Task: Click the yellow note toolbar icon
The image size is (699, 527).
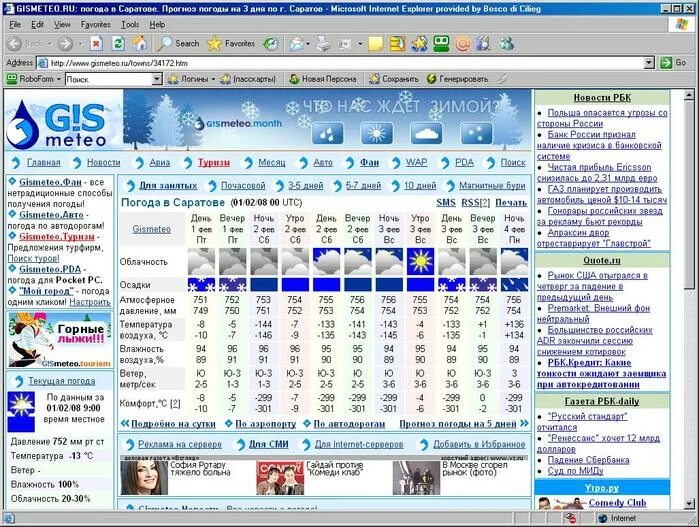Action: [x=375, y=44]
